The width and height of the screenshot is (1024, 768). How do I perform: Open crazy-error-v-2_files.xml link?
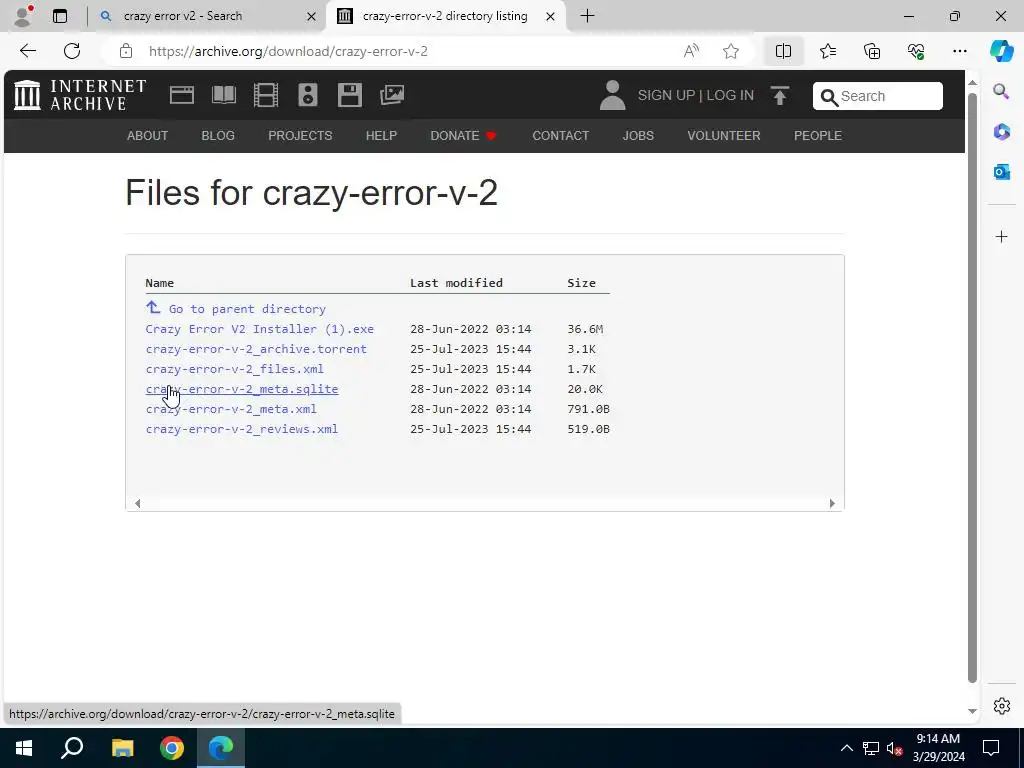(234, 369)
